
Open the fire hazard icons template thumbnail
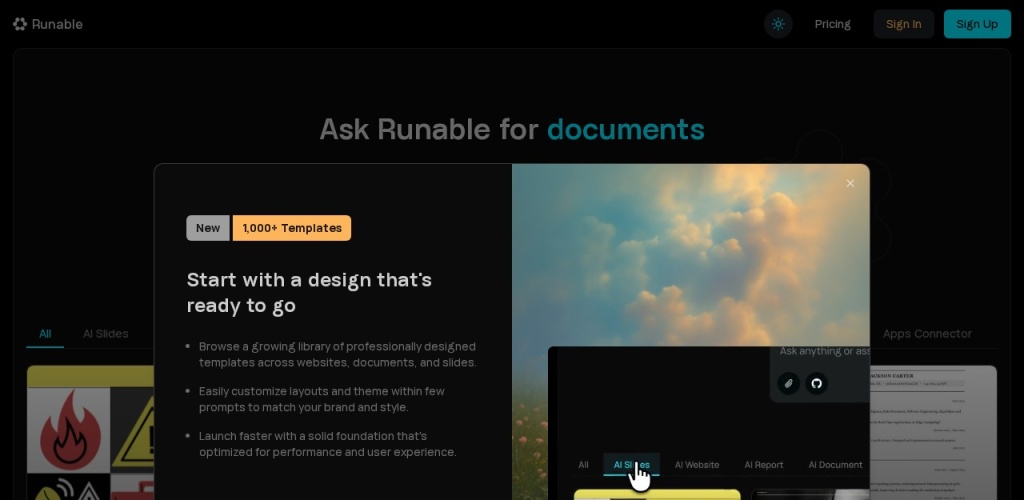click(90, 432)
